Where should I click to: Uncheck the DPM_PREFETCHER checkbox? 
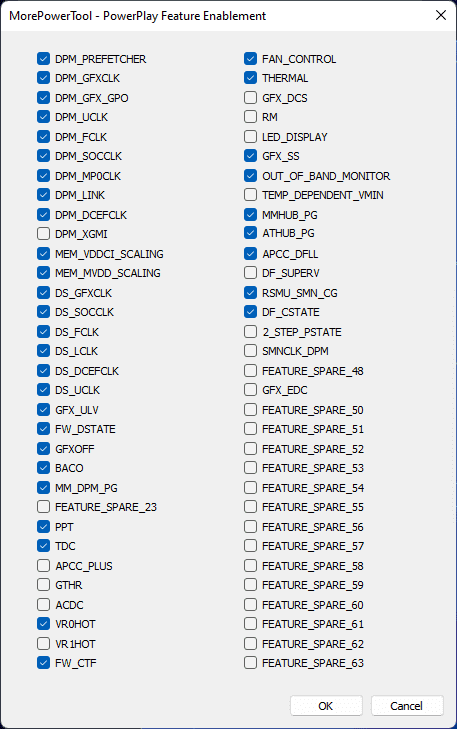coord(43,59)
